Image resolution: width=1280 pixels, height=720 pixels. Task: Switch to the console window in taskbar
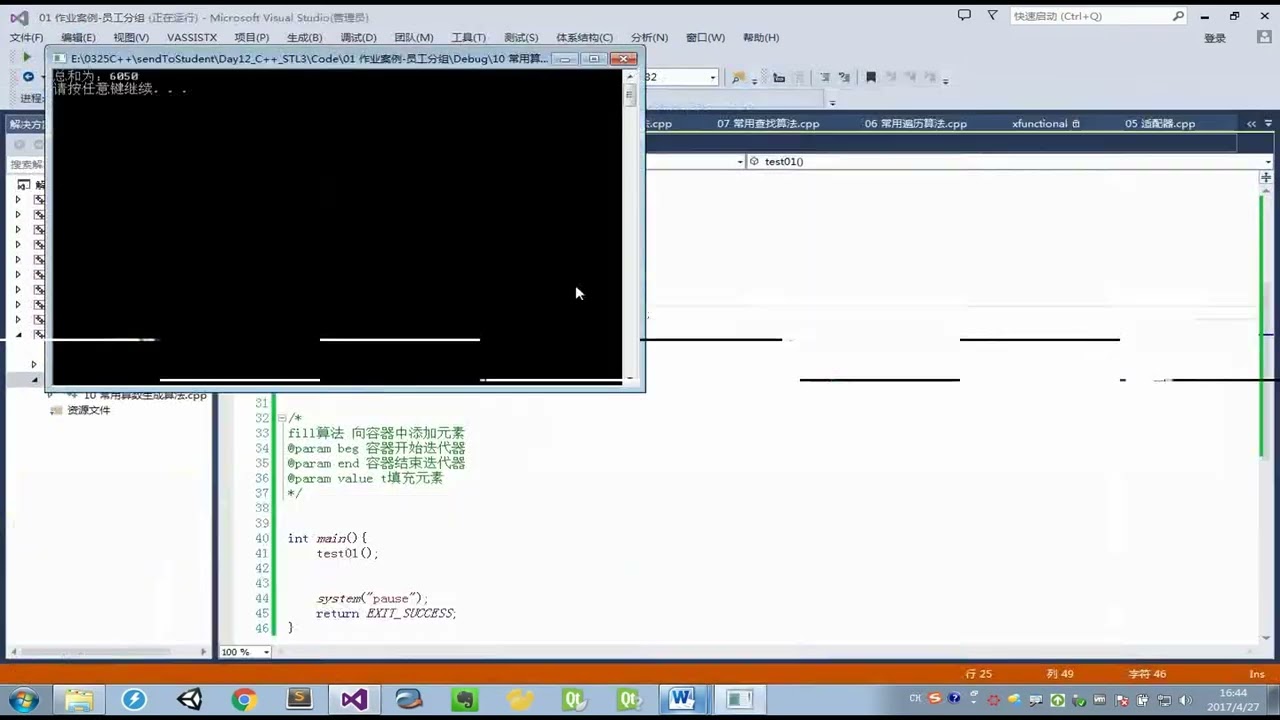[x=738, y=699]
